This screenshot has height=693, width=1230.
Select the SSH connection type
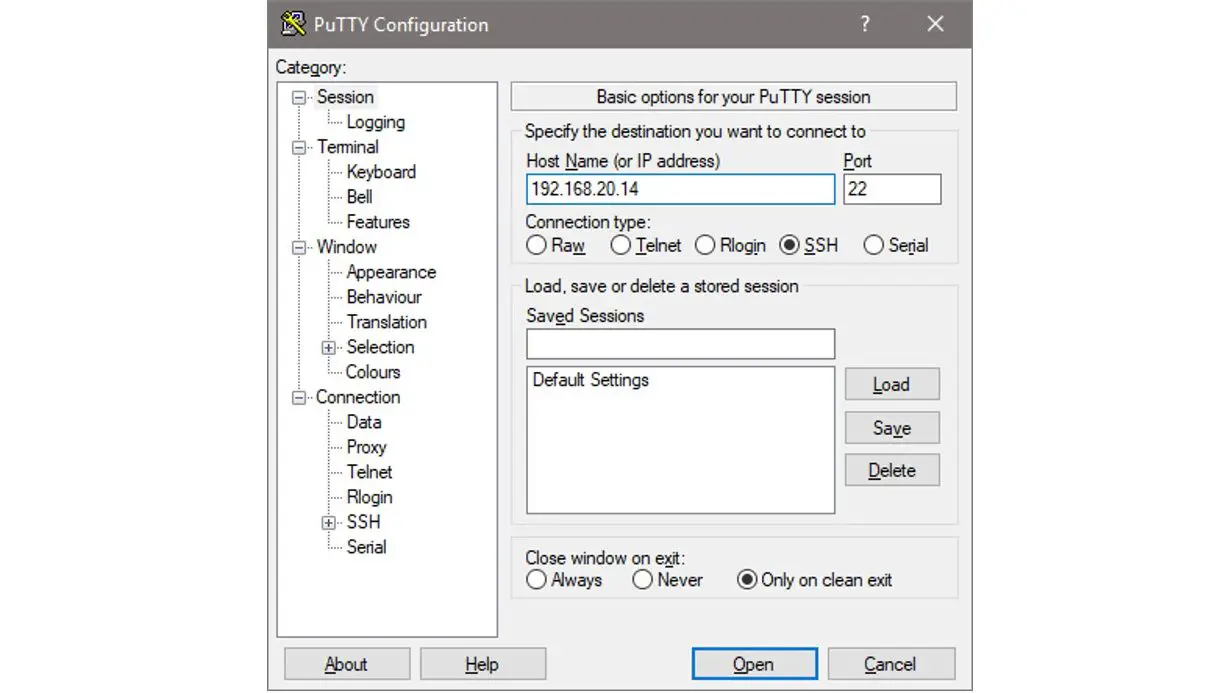tap(791, 245)
